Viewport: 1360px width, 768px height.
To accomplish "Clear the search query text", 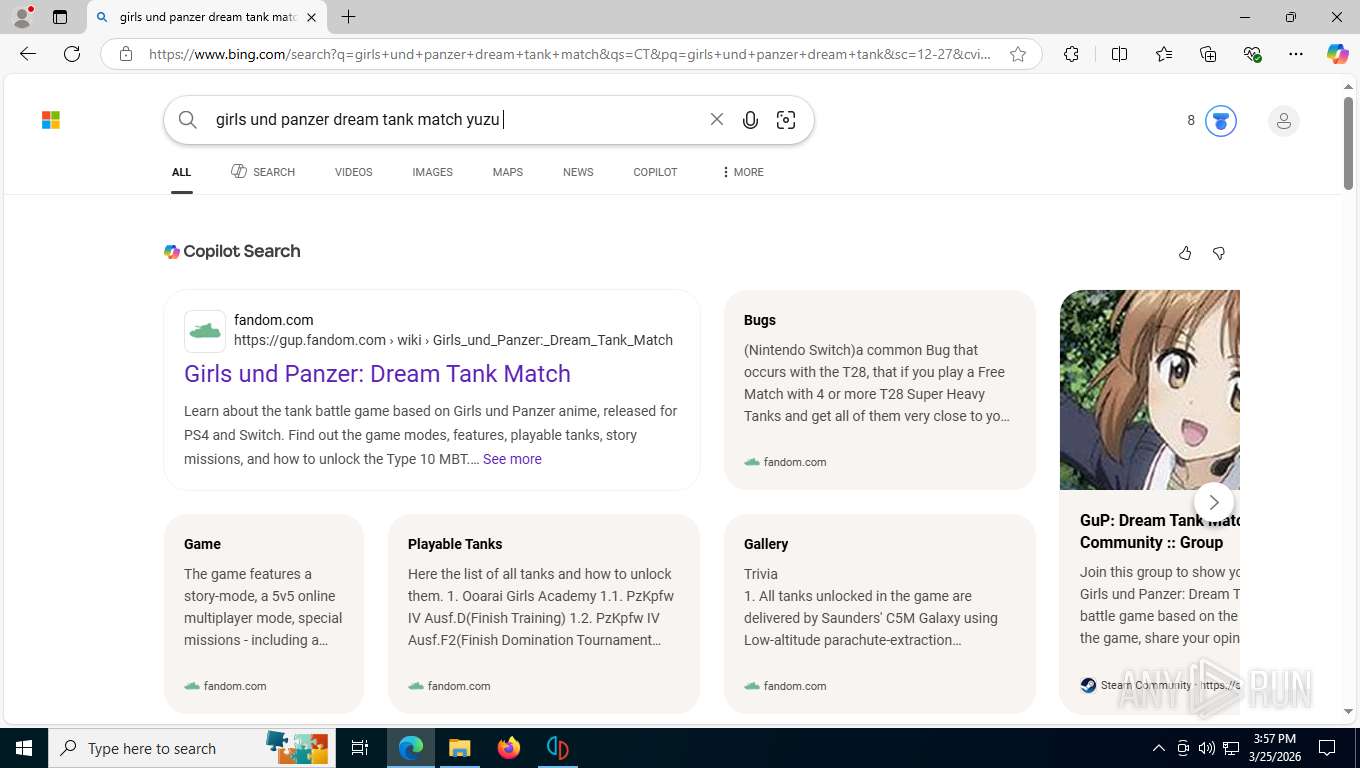I will click(x=716, y=119).
